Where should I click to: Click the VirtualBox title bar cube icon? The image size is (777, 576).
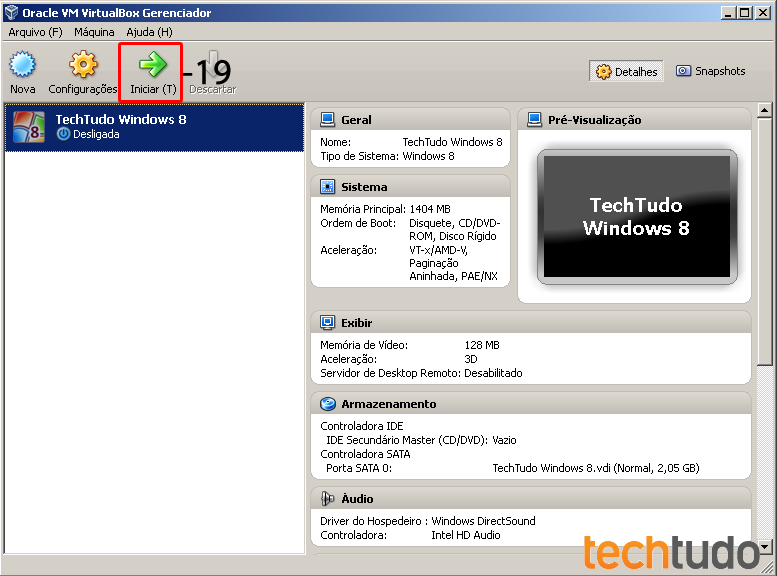(11, 12)
